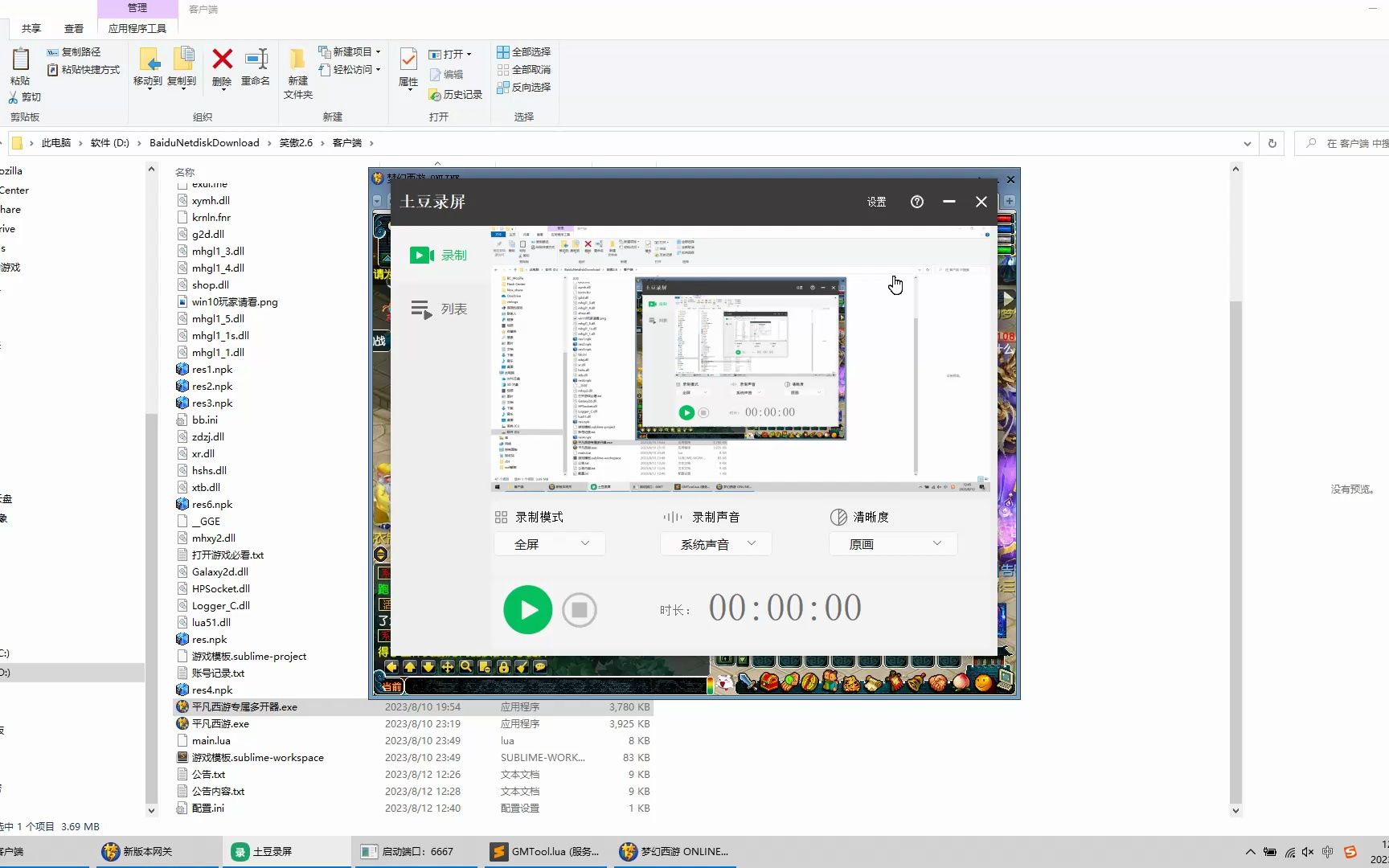1389x868 pixels.
Task: Select the file win10玩家请看.png
Action: (235, 302)
